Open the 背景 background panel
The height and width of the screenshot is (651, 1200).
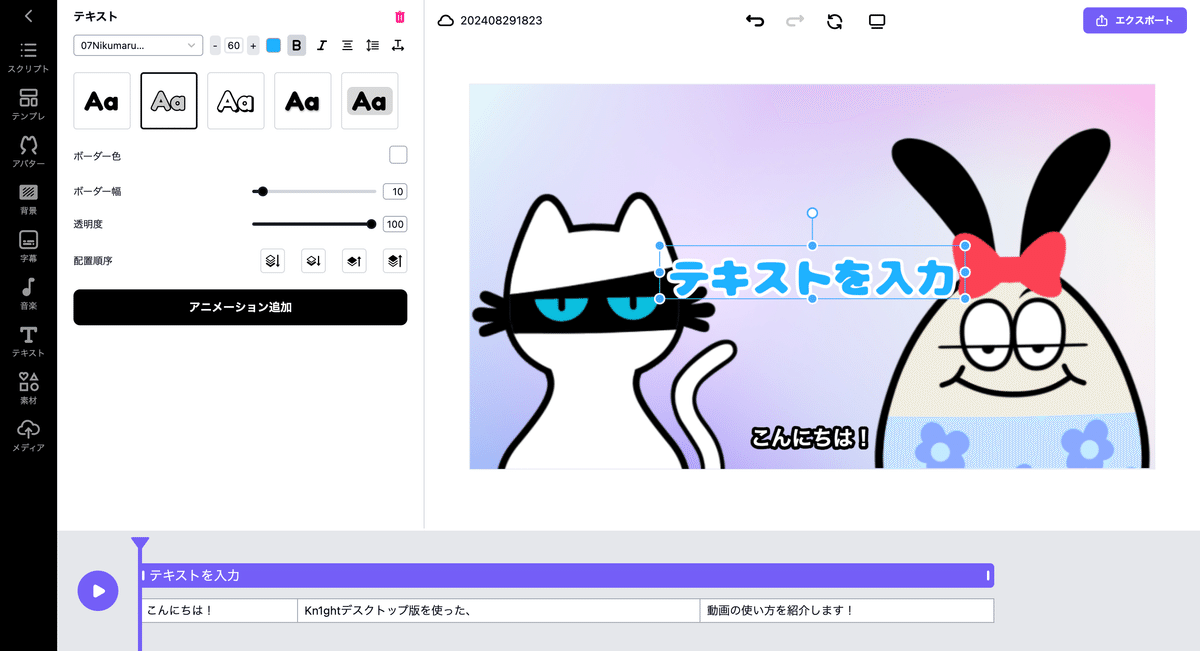click(x=28, y=199)
